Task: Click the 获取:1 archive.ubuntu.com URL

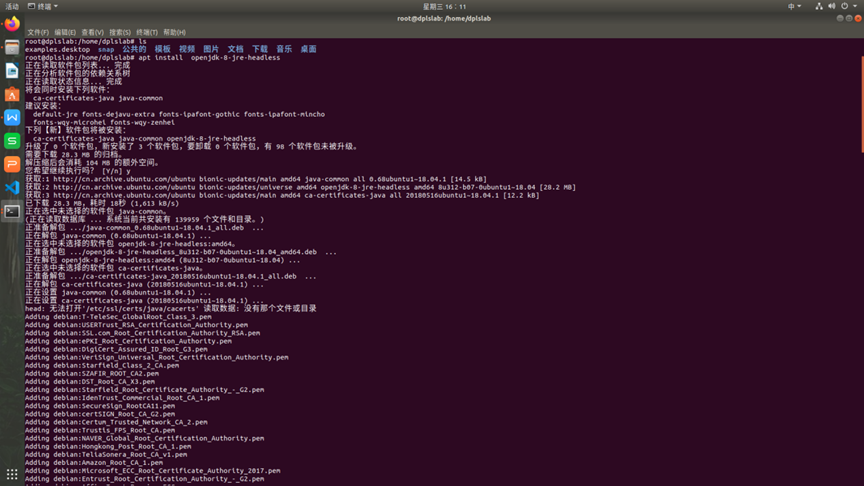Action: pos(125,179)
